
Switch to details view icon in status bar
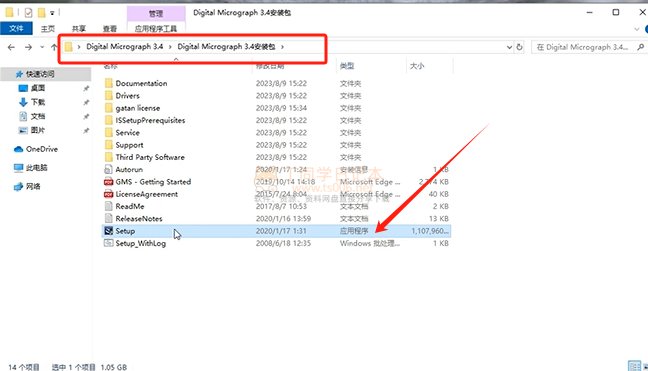(x=634, y=366)
